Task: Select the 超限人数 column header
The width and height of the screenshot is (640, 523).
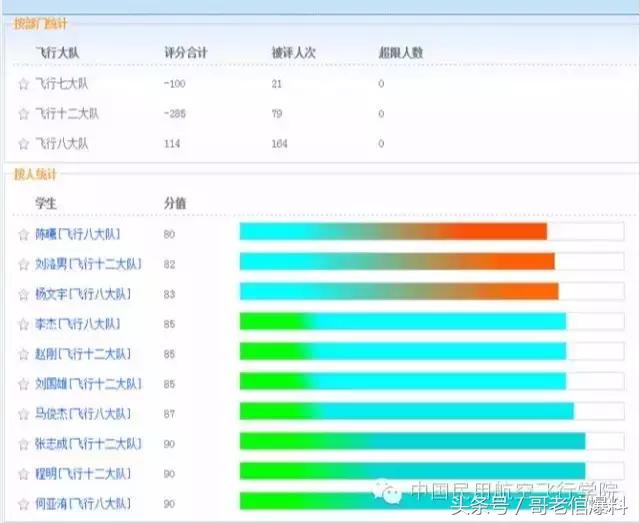Action: click(401, 53)
